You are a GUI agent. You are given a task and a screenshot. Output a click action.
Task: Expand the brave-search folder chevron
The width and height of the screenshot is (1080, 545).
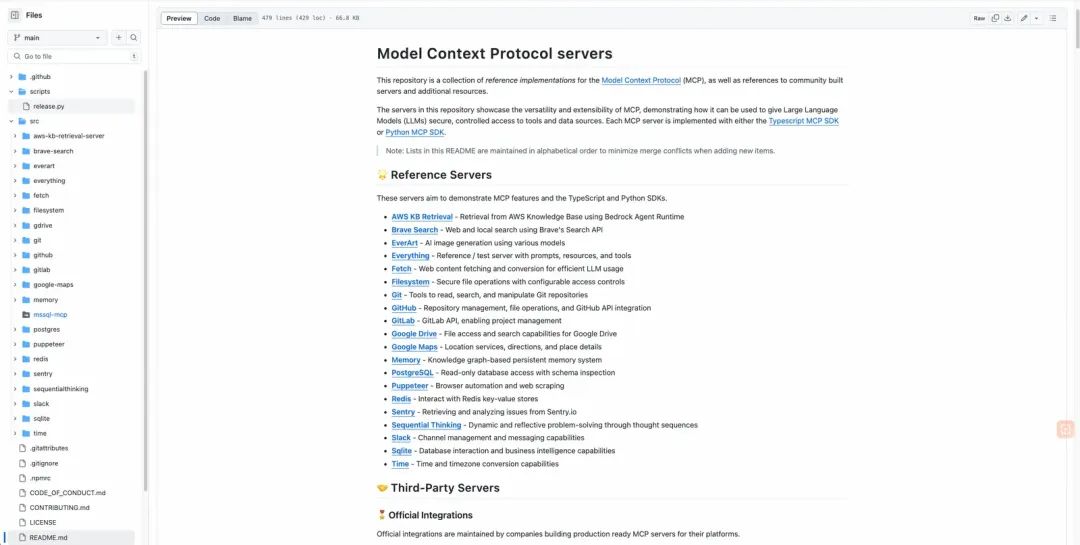coord(15,151)
